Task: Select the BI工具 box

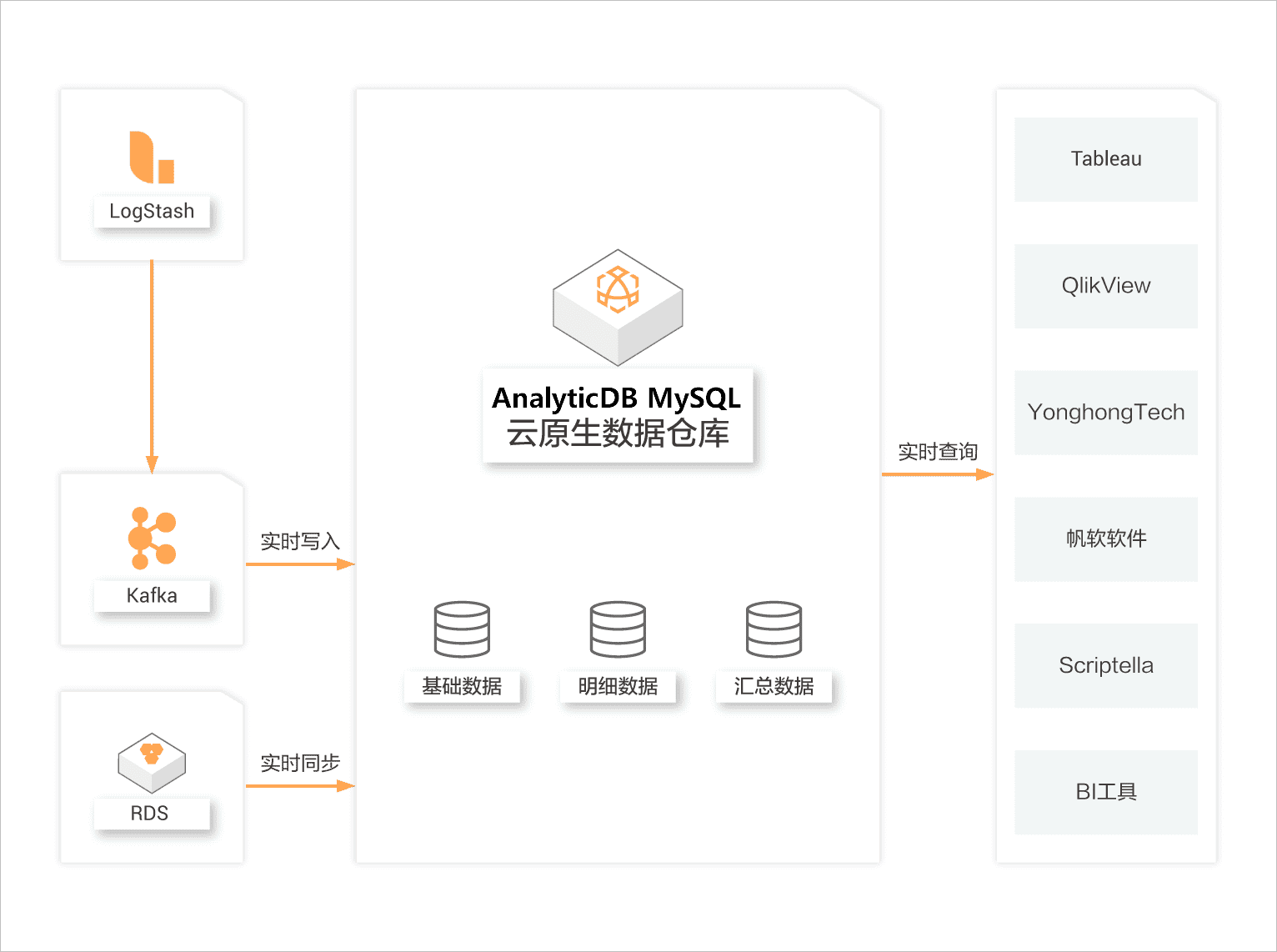Action: pos(1106,792)
